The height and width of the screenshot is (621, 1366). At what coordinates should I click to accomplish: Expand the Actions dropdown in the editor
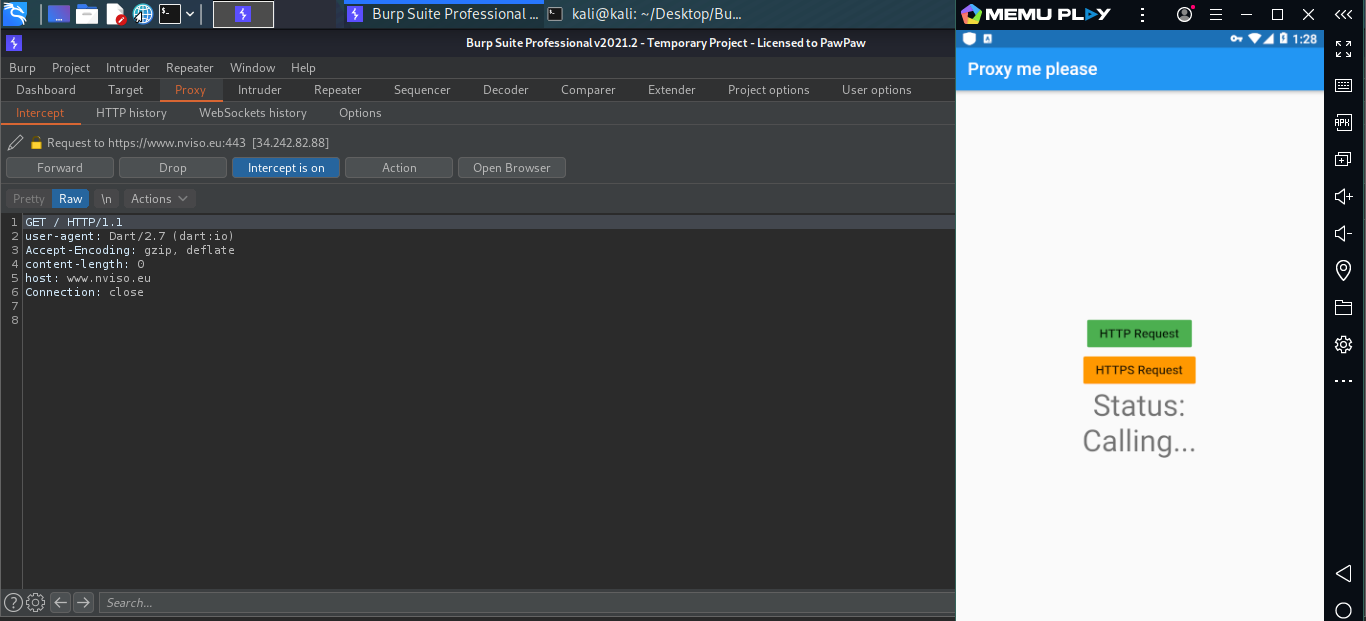pos(159,199)
